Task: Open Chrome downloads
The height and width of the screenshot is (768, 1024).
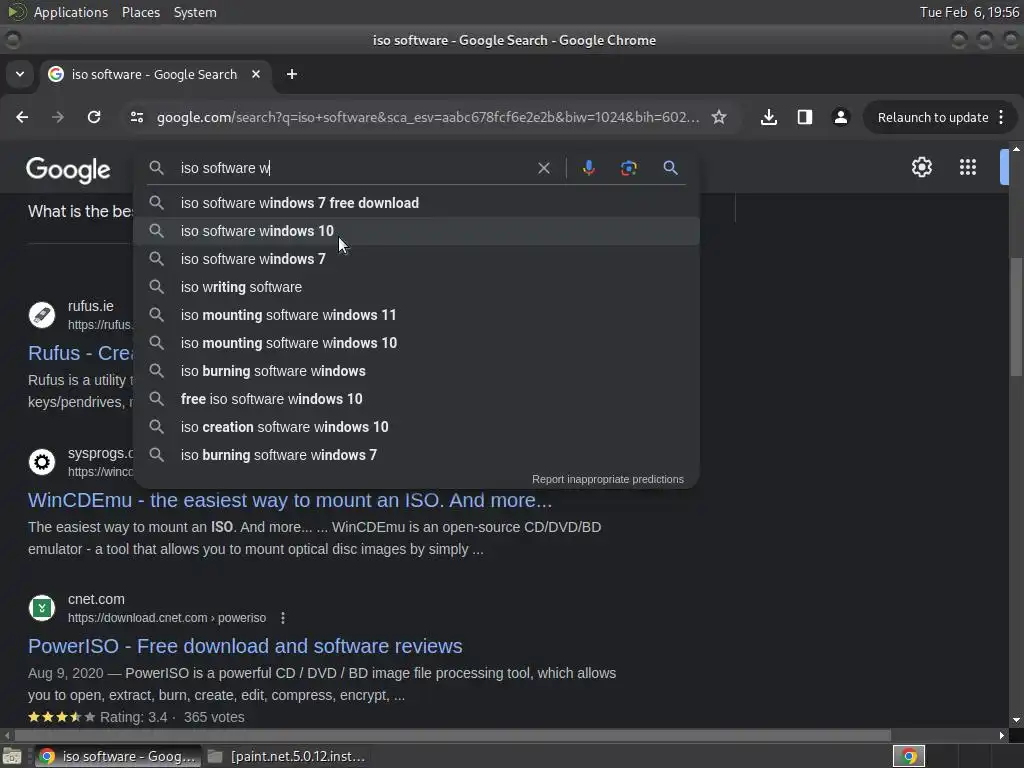Action: click(769, 117)
